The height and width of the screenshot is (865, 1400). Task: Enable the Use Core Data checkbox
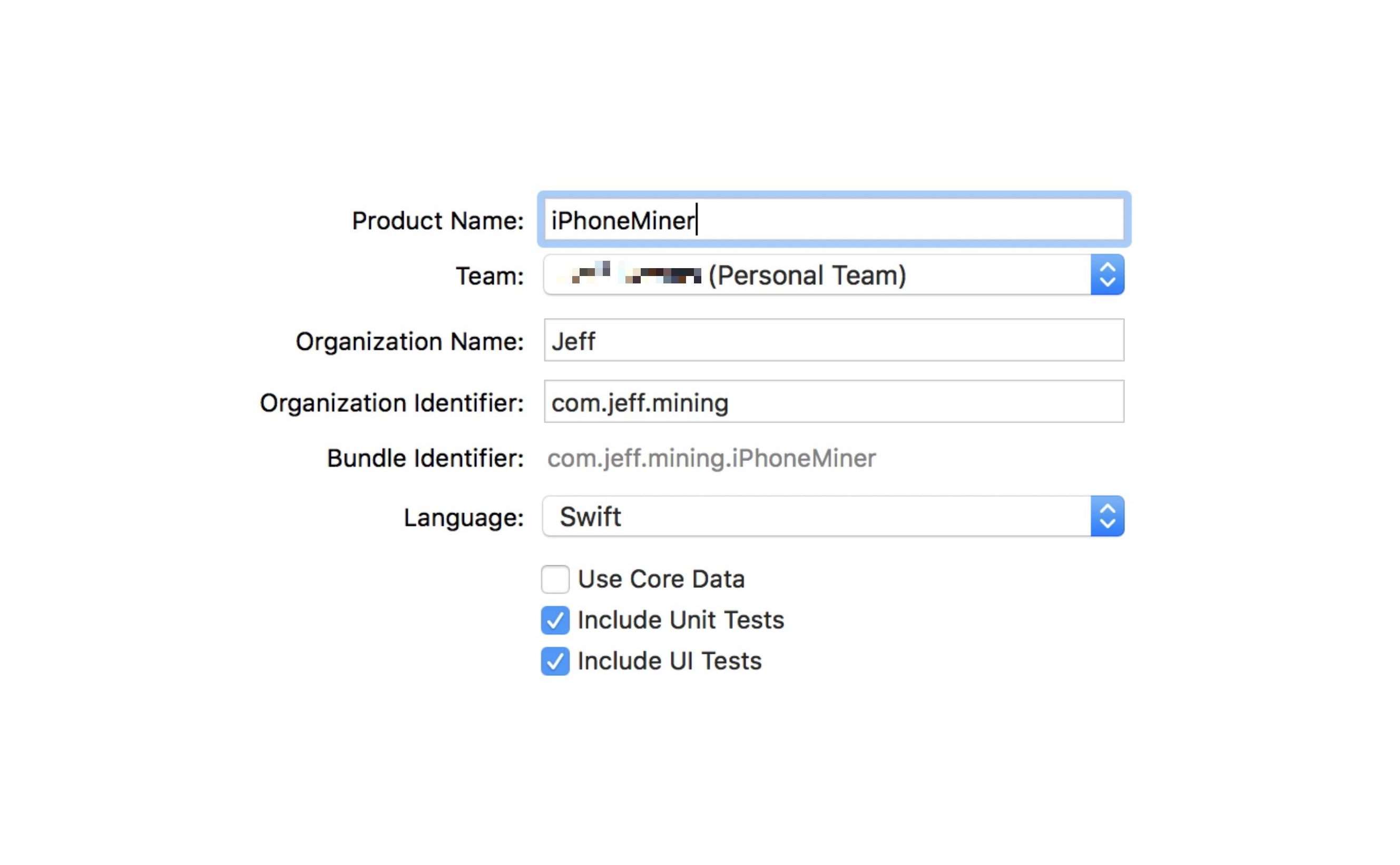coord(555,579)
